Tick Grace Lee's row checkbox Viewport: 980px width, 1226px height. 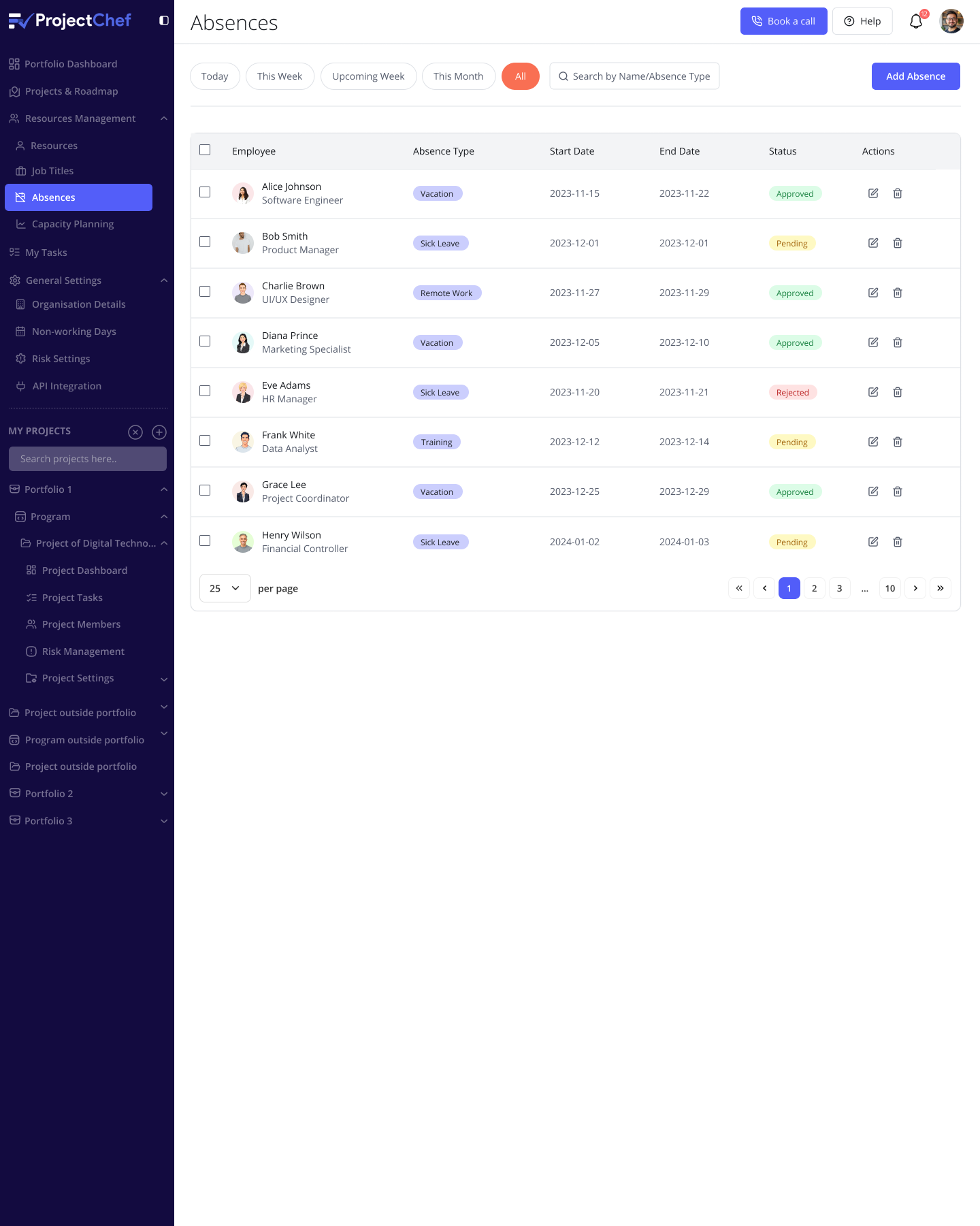[x=205, y=490]
